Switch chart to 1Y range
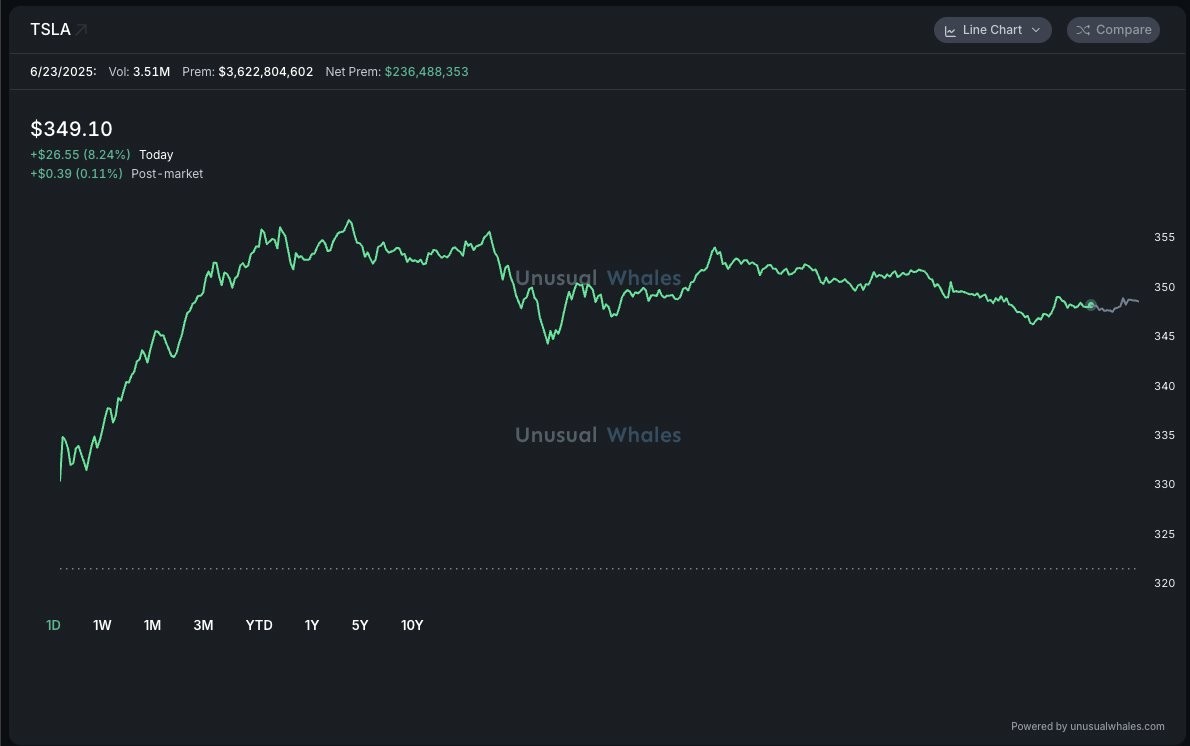Screen dimensions: 1190x746 tap(312, 625)
